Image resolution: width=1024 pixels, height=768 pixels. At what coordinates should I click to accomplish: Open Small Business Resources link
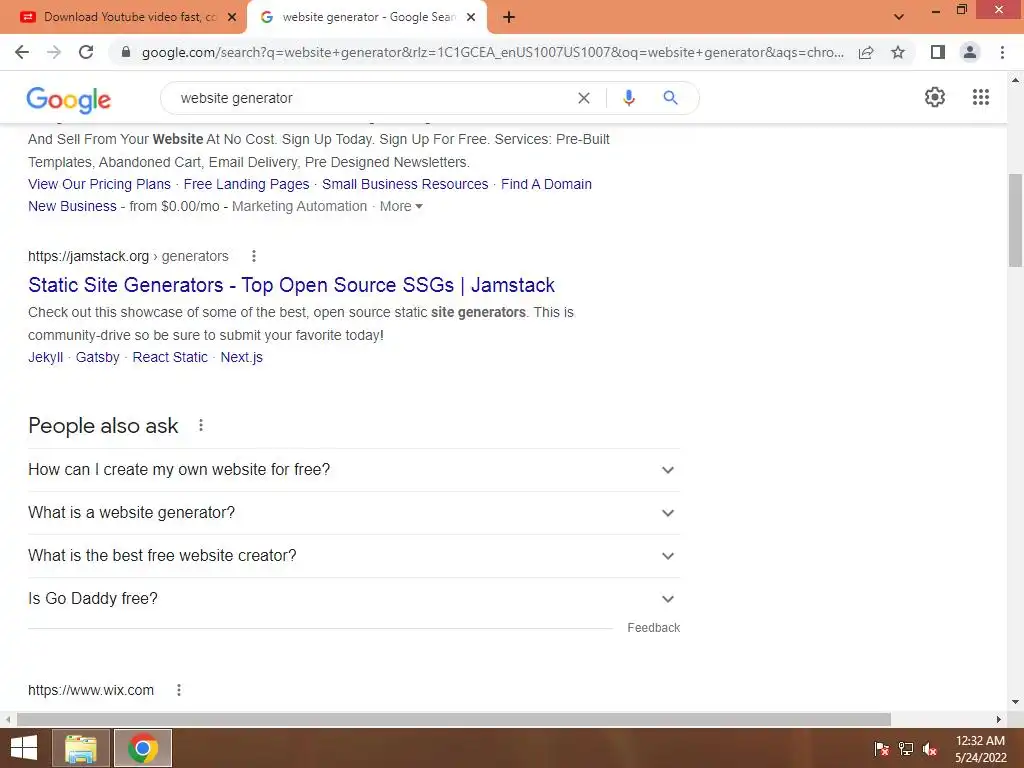(x=405, y=184)
